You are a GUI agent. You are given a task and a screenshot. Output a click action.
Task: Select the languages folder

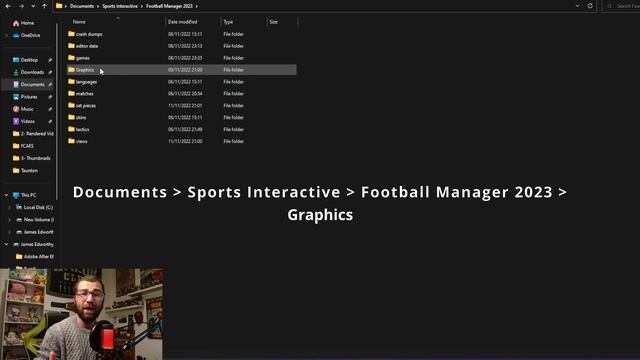182,82
